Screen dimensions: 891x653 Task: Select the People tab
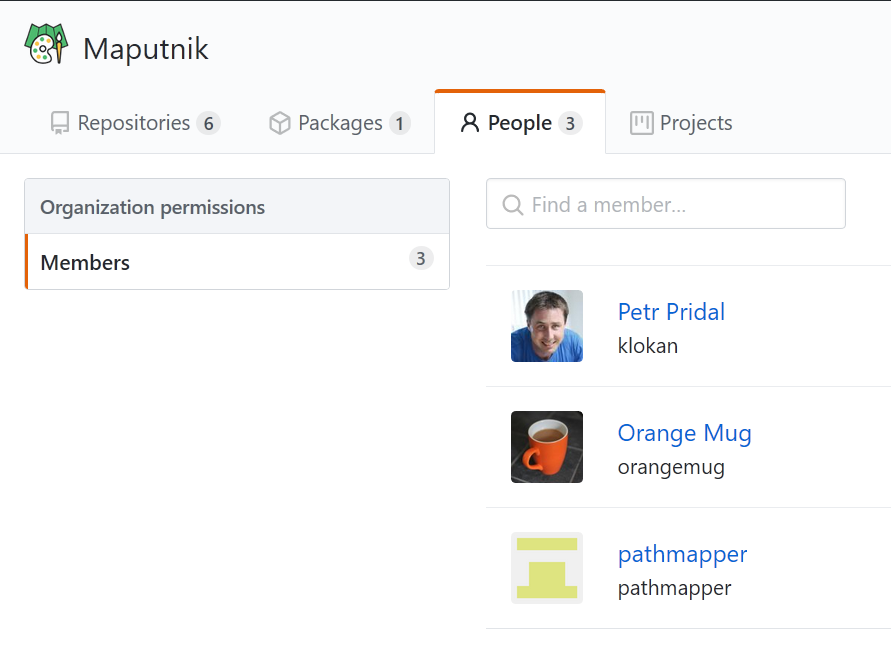click(521, 123)
